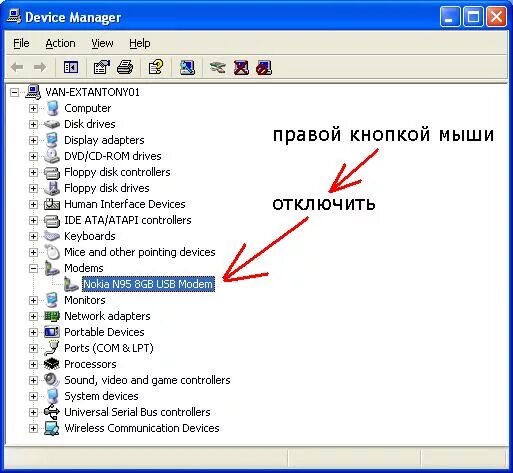513x473 pixels.
Task: Open the Action menu
Action: coord(60,43)
